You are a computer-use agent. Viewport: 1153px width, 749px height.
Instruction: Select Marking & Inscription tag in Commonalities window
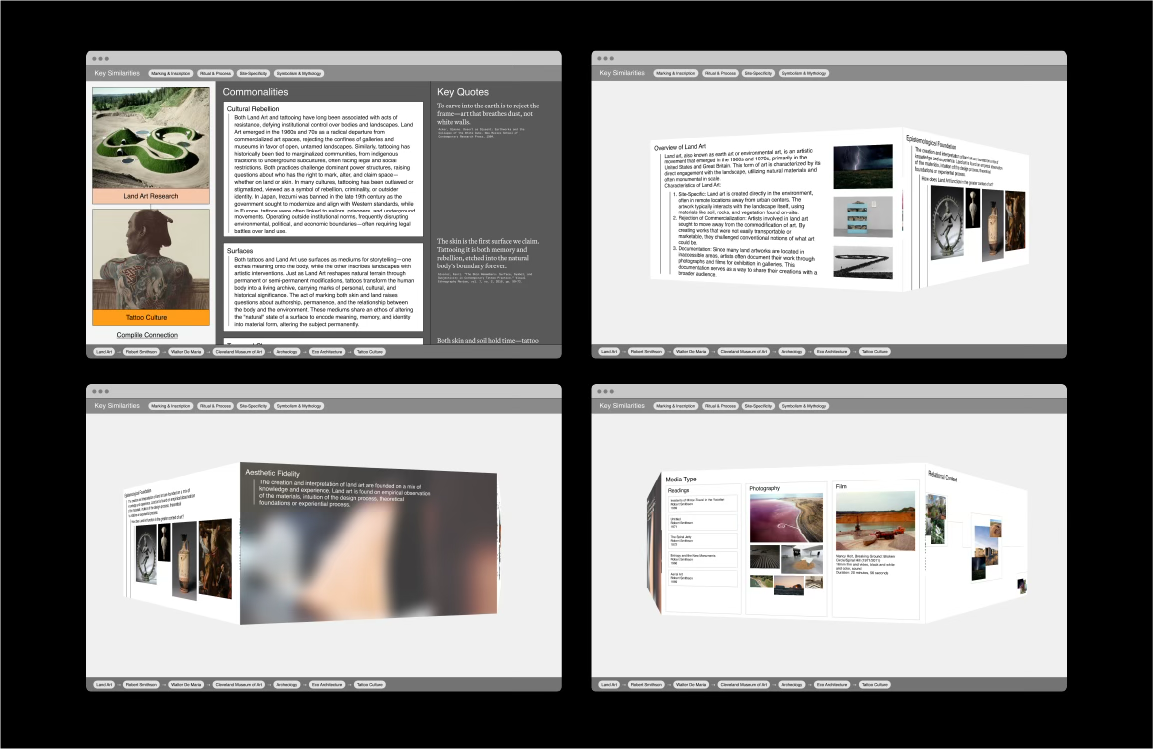point(171,73)
